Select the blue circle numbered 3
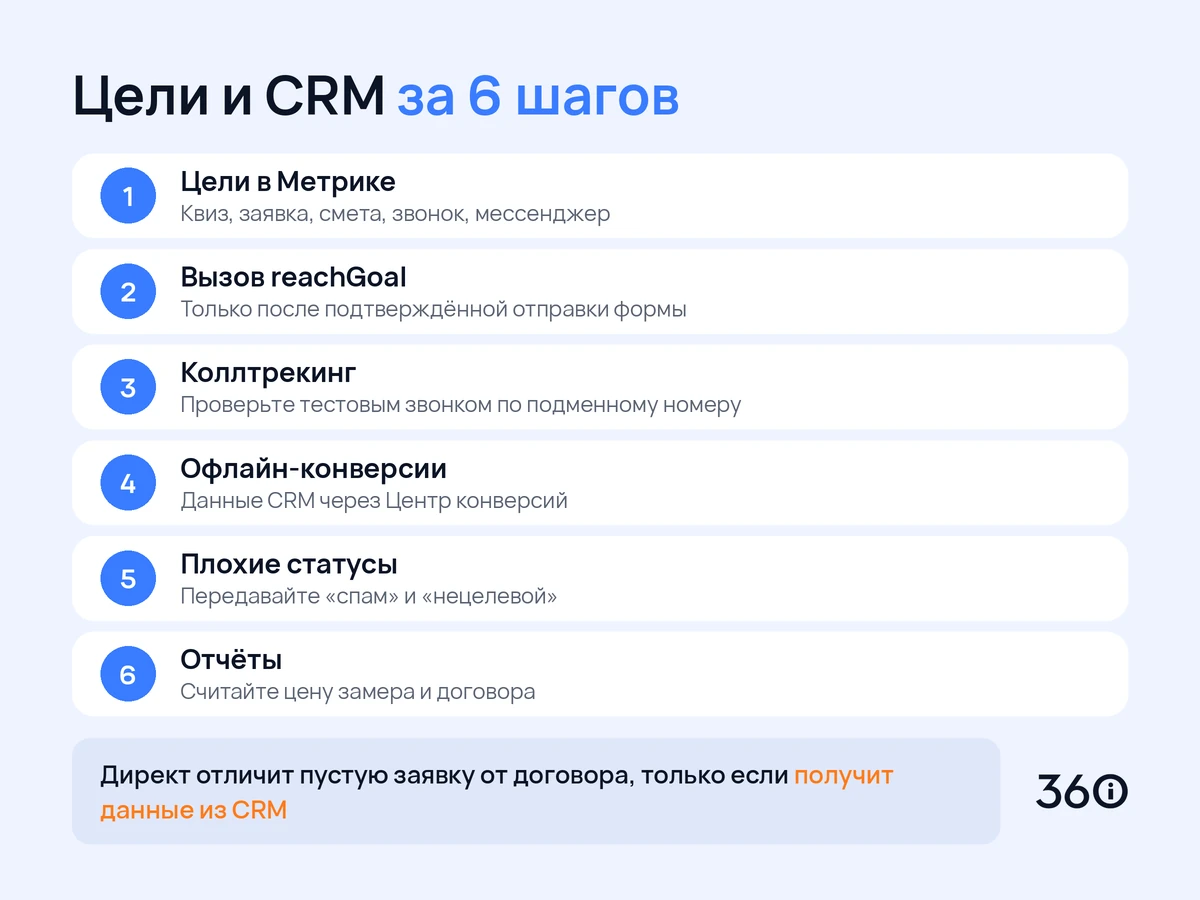The image size is (1200, 900). coord(128,387)
